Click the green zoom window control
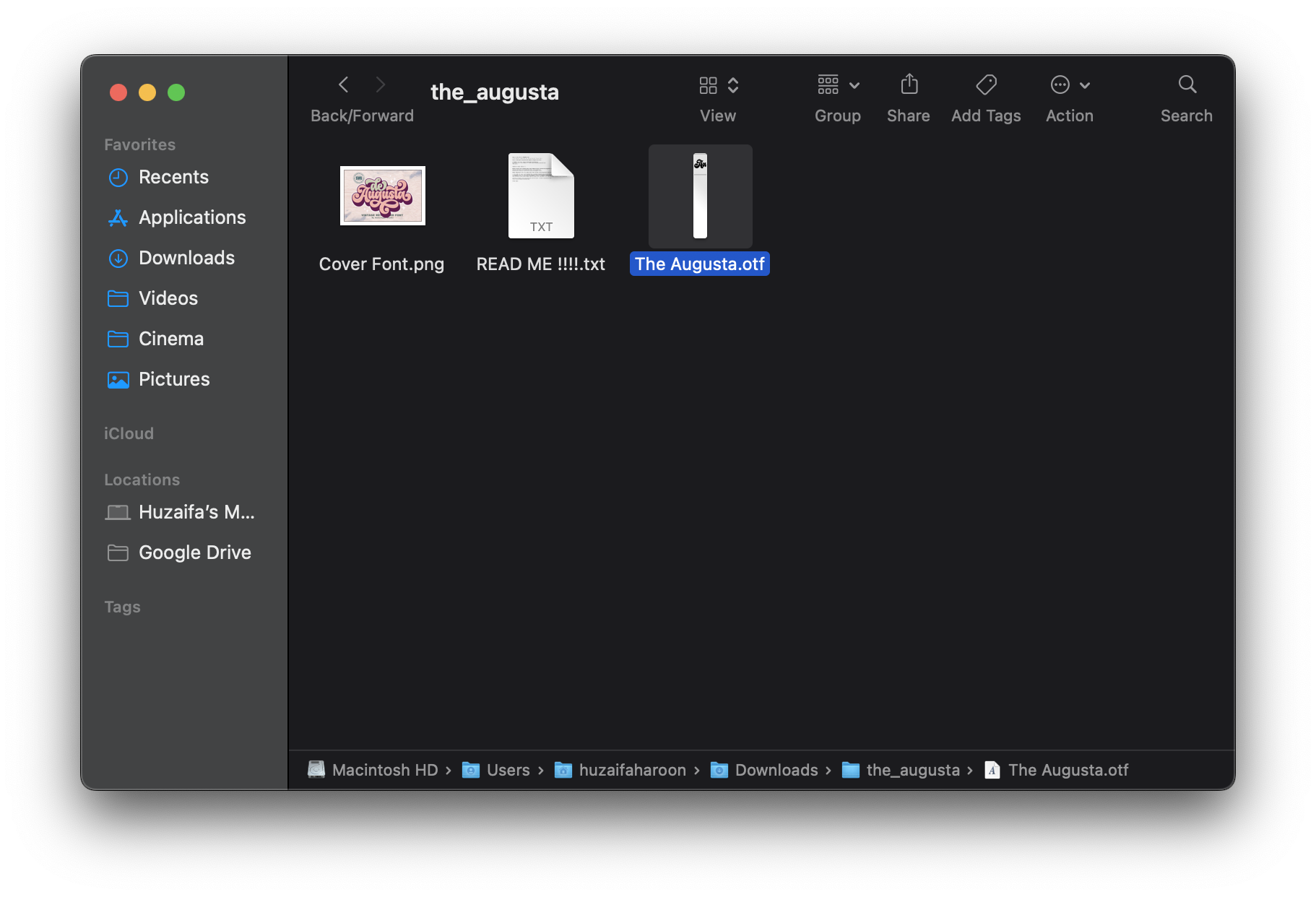The height and width of the screenshot is (897, 1316). [176, 92]
